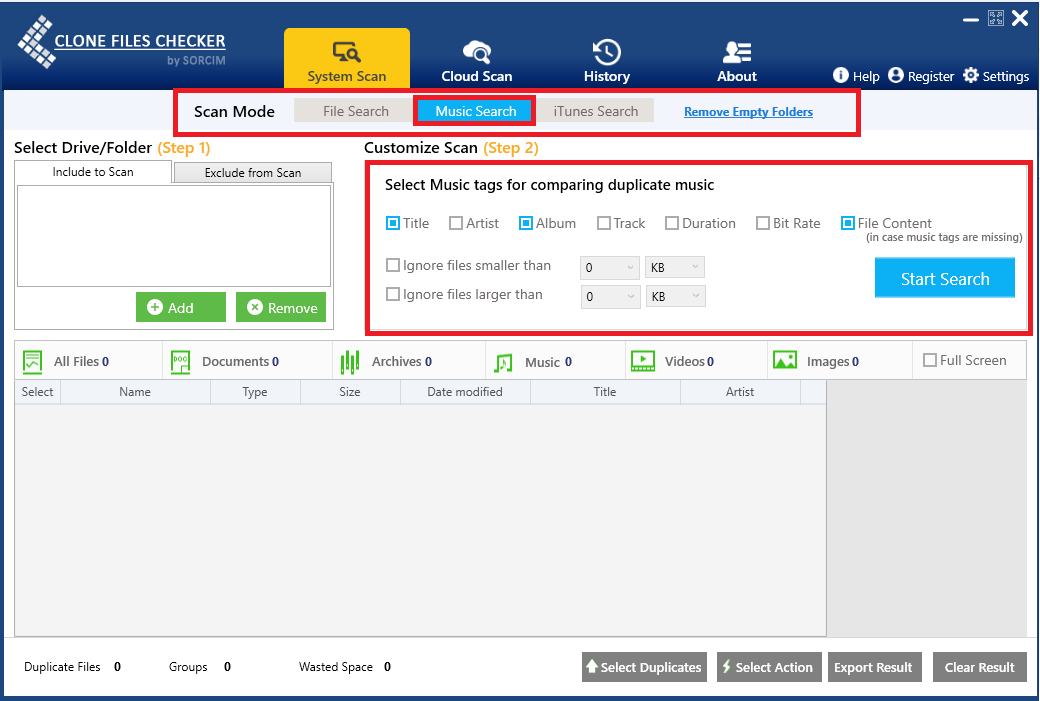Click the Clear Result button
This screenshot has height=701, width=1040.
coord(980,667)
